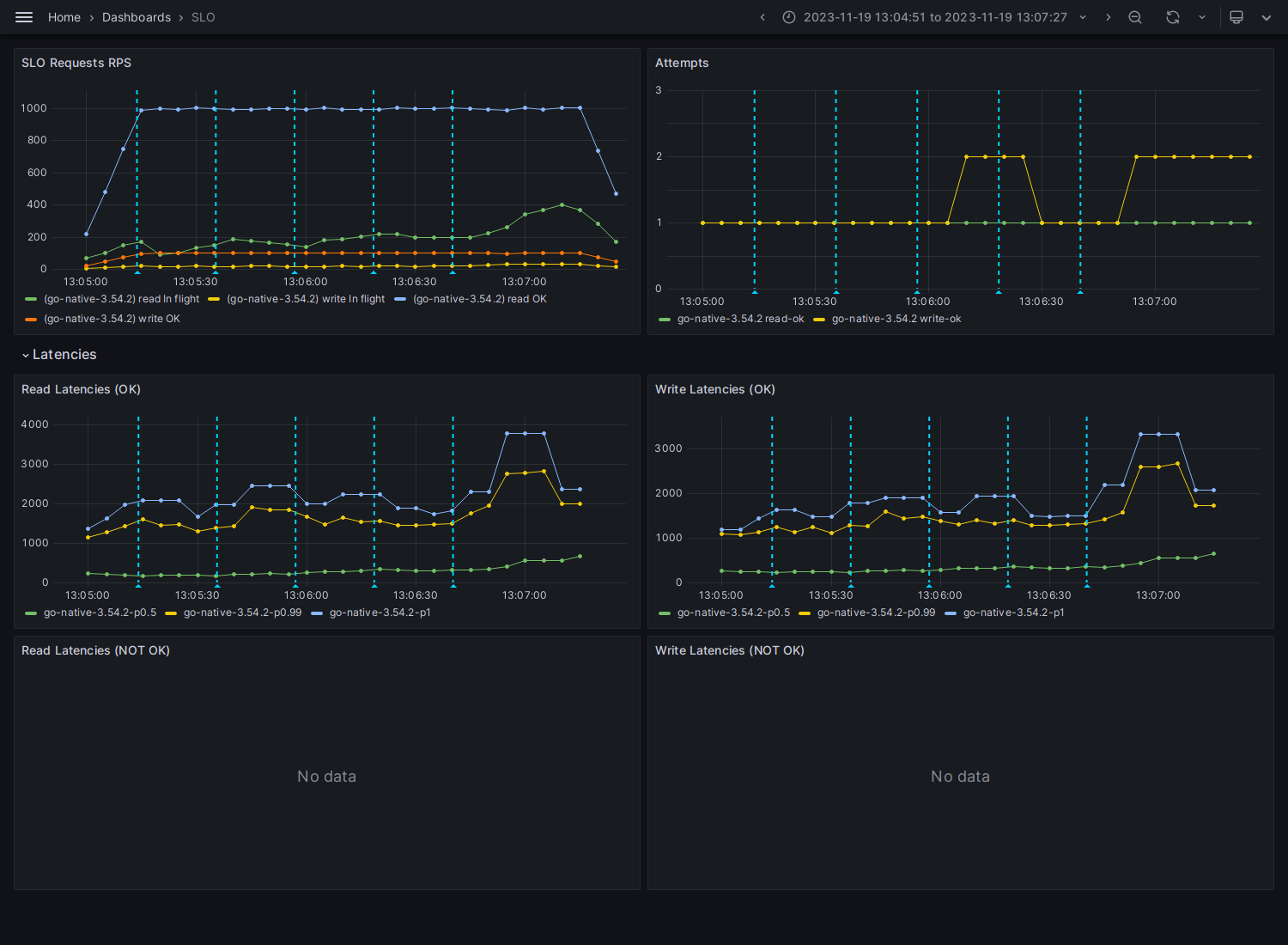Click 13:06:30 axis label in Attempts chart
The height and width of the screenshot is (945, 1288).
pos(1041,302)
